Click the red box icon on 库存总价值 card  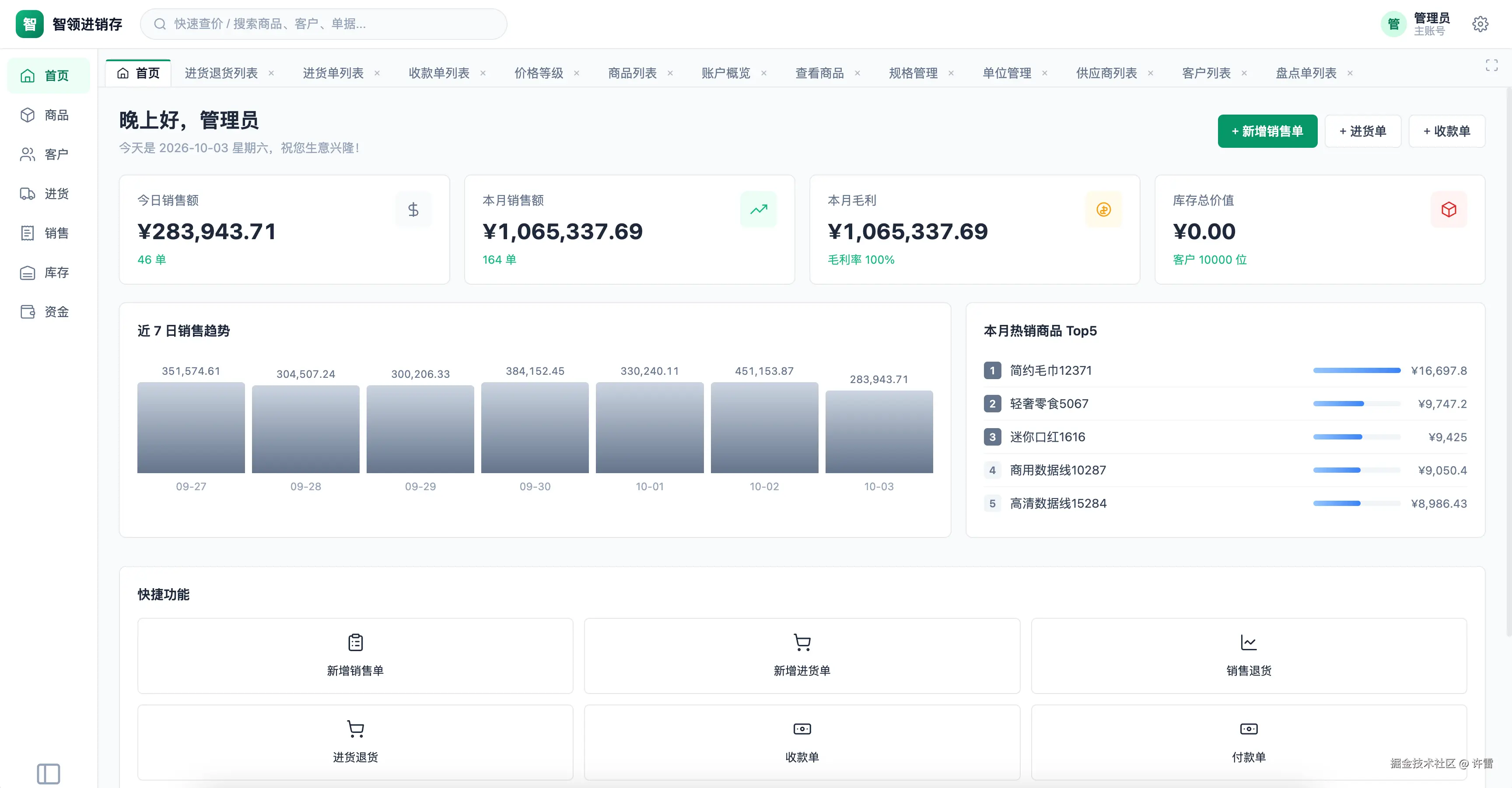tap(1449, 209)
